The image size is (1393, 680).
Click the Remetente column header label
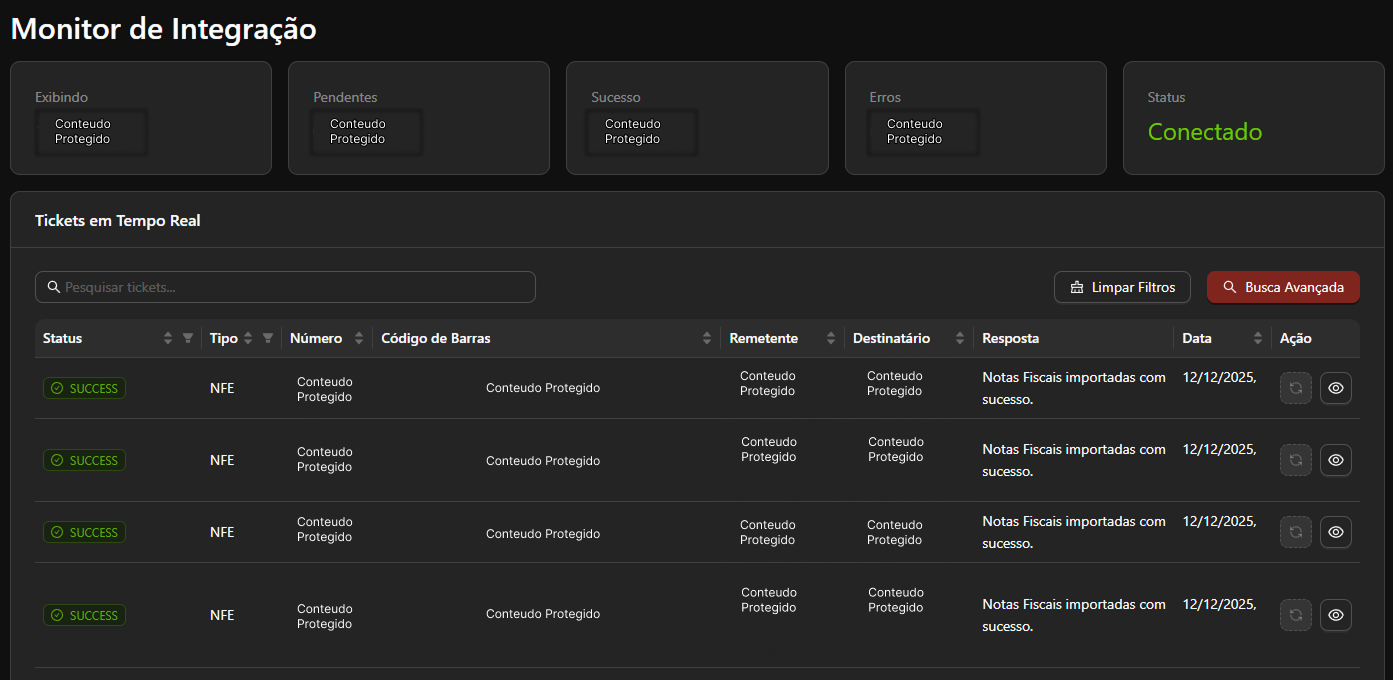tap(764, 338)
